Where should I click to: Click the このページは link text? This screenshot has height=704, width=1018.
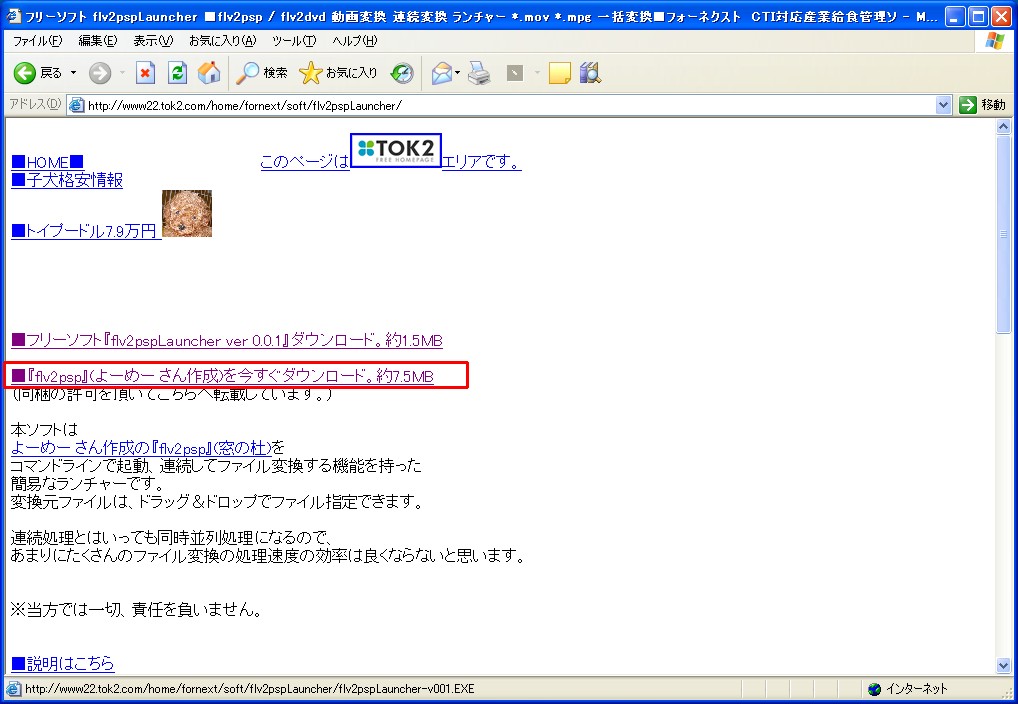[304, 162]
